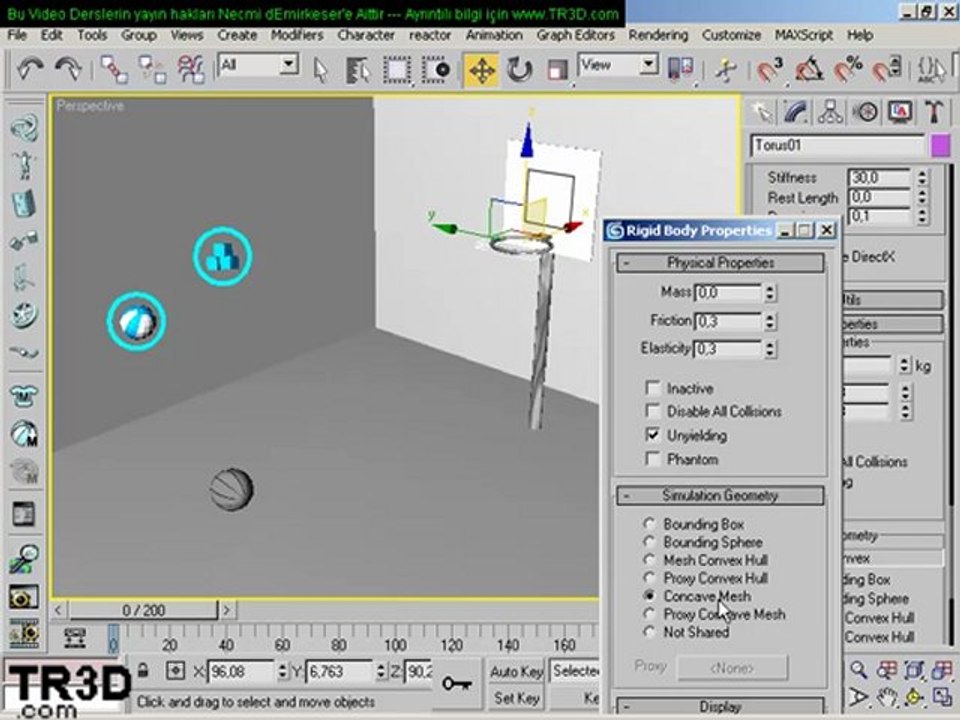Screen dimensions: 960x720
Task: Click the Torus01 object name field
Action: coord(837,146)
